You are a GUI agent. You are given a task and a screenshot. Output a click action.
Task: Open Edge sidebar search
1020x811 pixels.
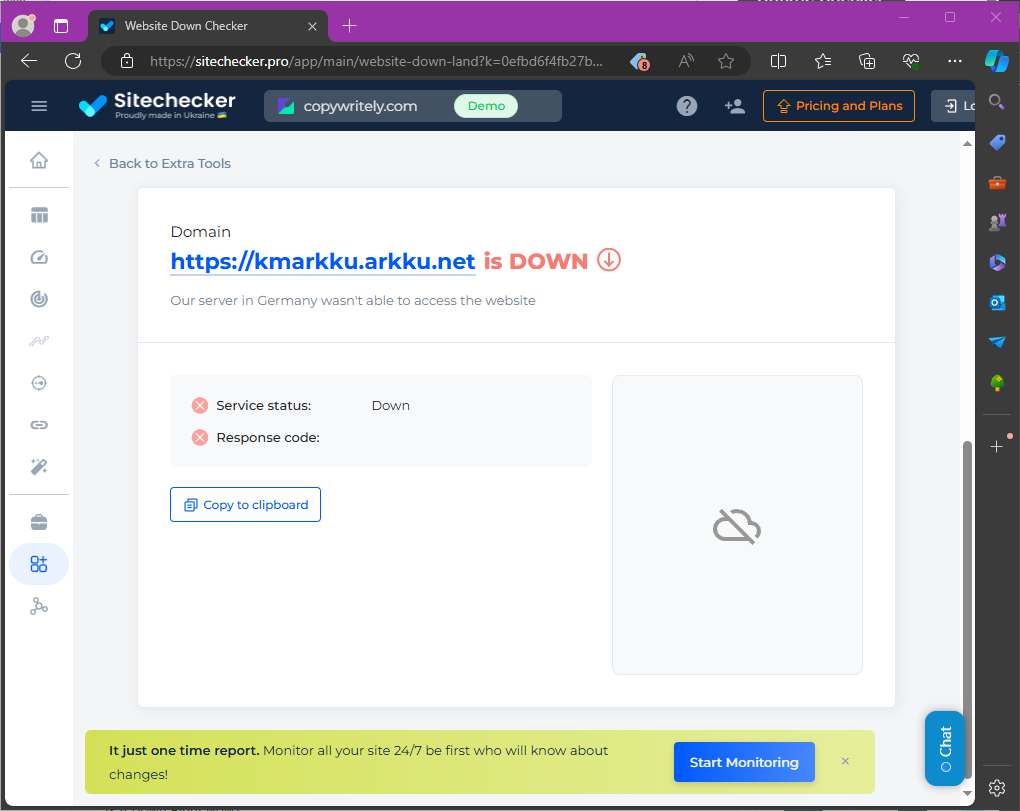997,102
